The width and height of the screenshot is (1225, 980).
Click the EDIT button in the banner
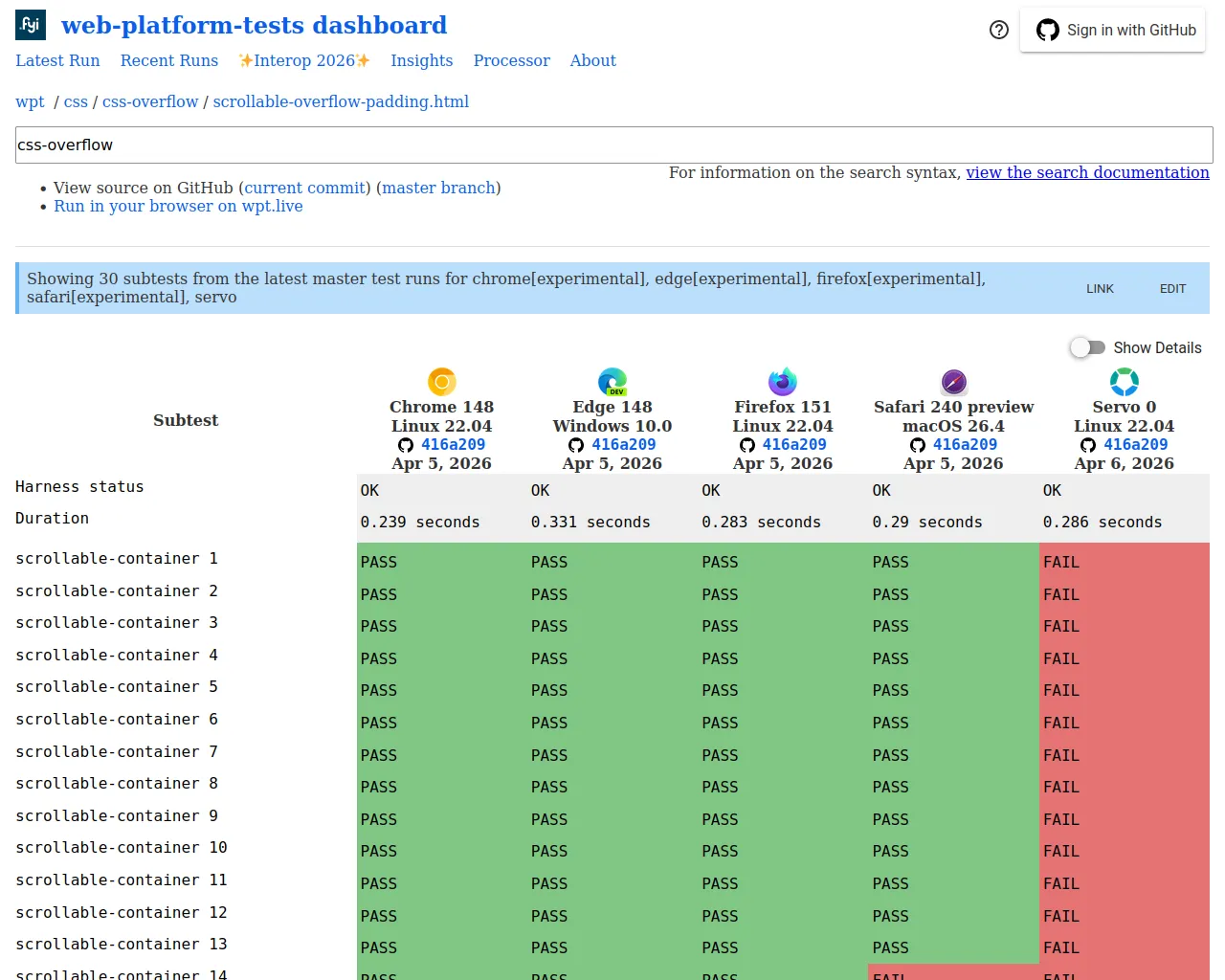(1171, 288)
